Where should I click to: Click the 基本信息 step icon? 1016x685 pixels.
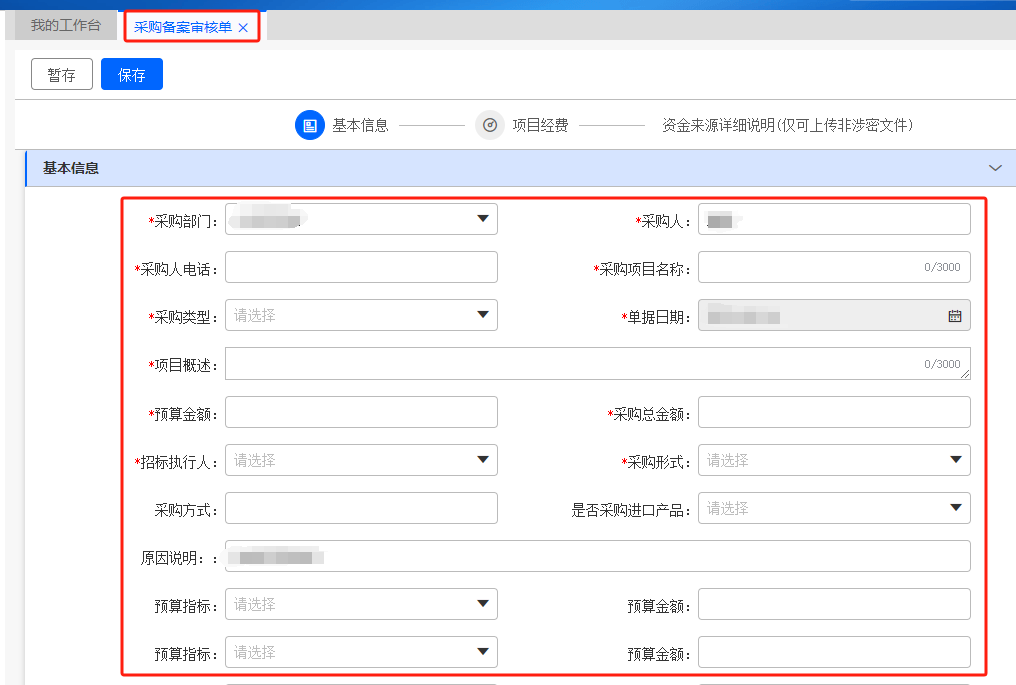[x=310, y=126]
